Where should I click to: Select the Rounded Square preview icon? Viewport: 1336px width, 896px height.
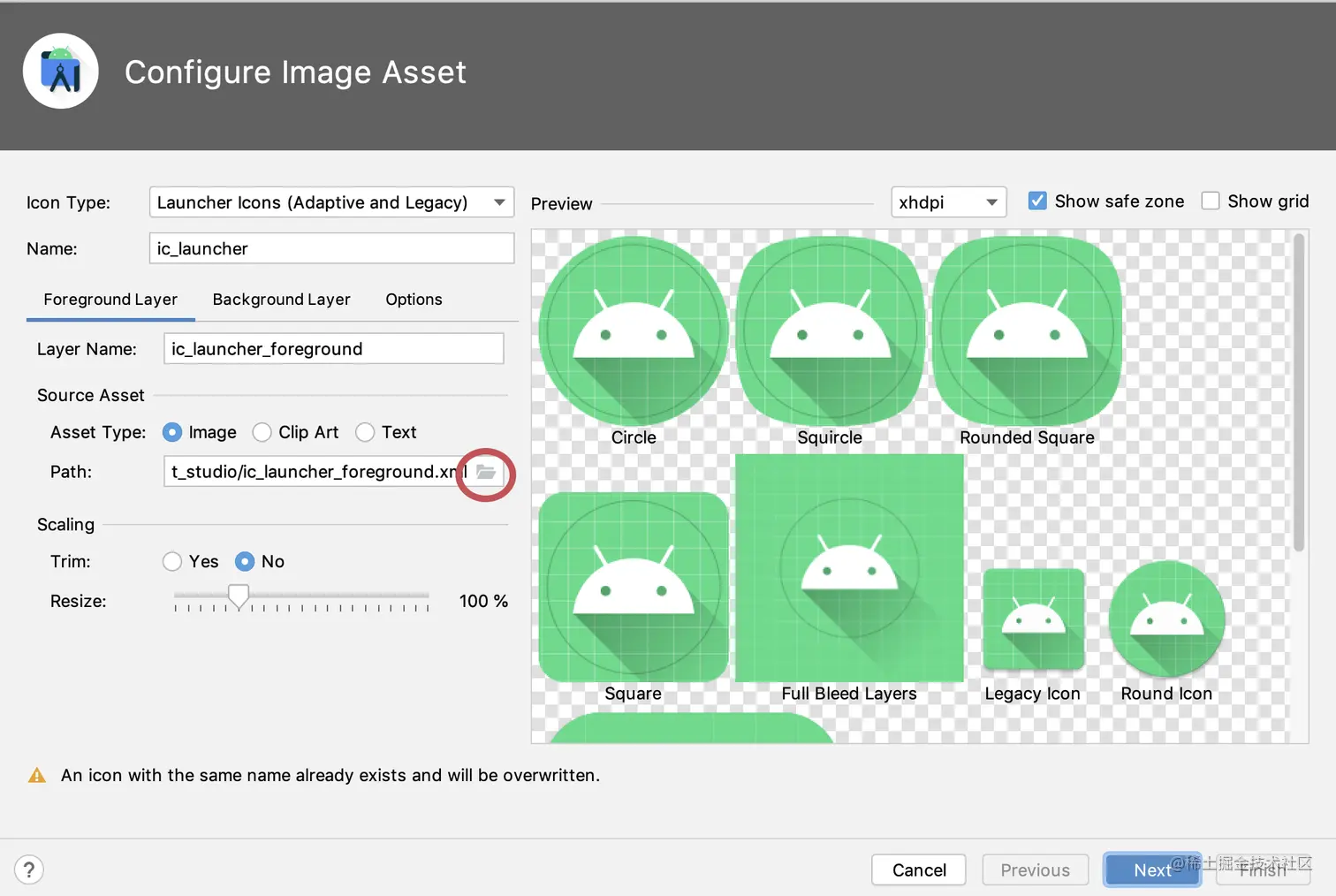(1027, 331)
